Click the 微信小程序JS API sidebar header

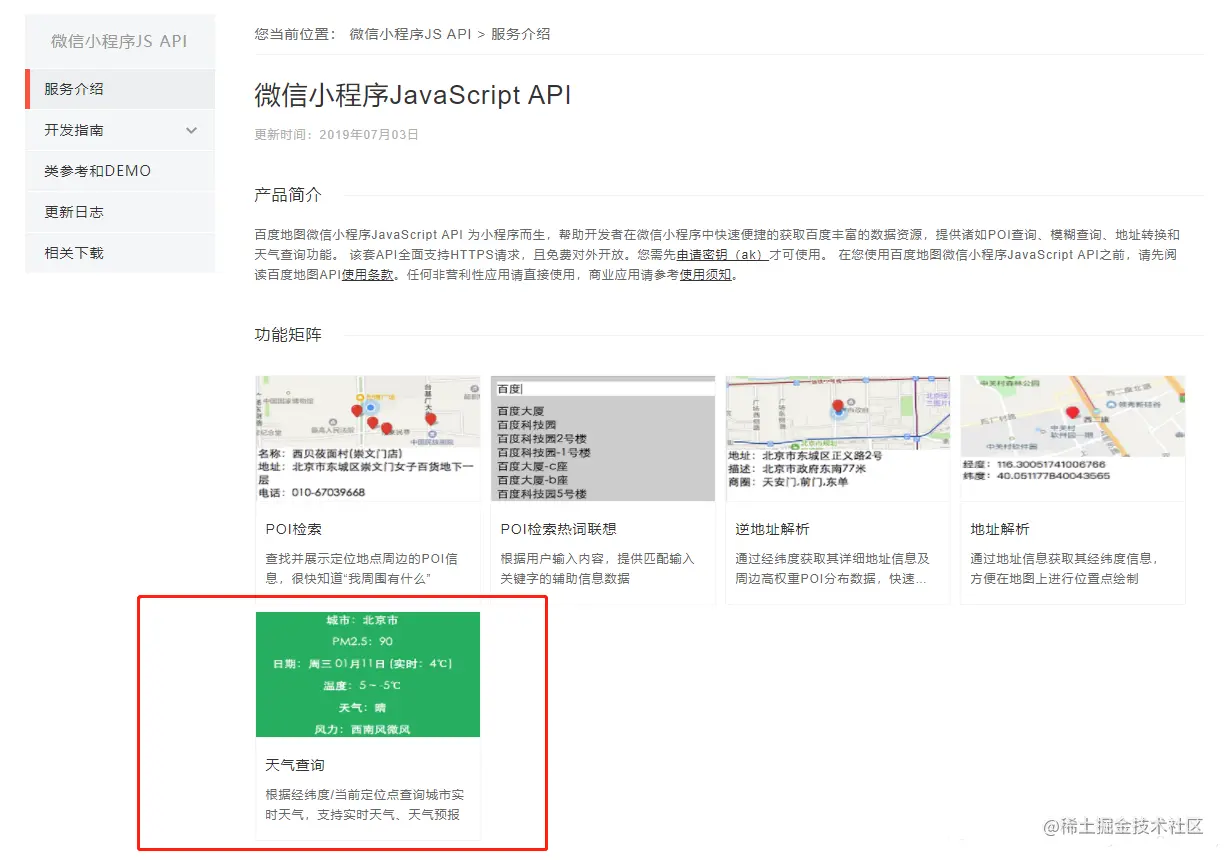[119, 41]
